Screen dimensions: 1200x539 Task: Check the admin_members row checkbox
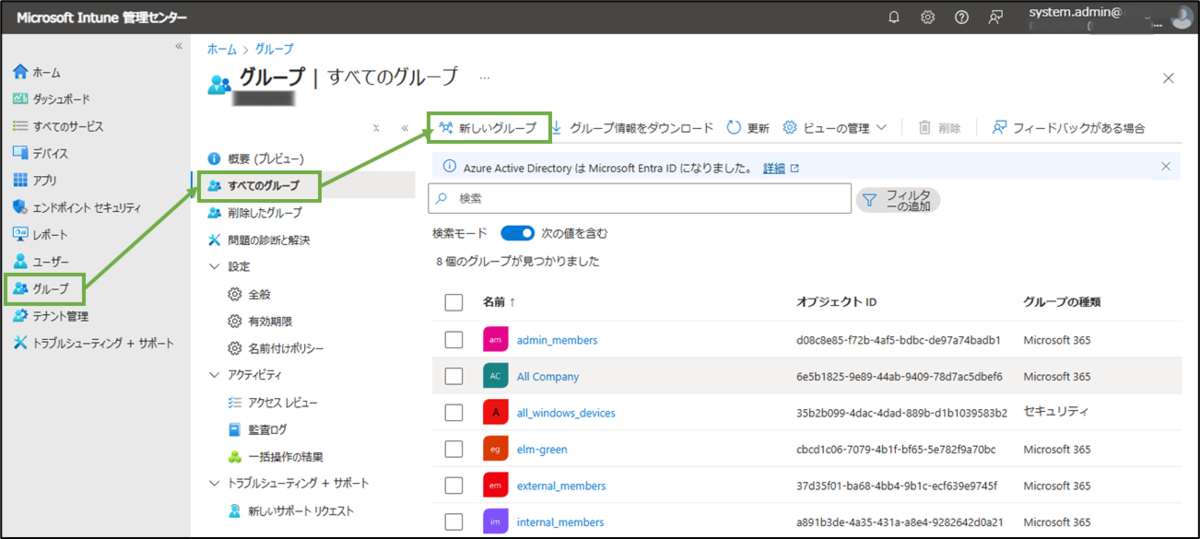click(x=454, y=340)
